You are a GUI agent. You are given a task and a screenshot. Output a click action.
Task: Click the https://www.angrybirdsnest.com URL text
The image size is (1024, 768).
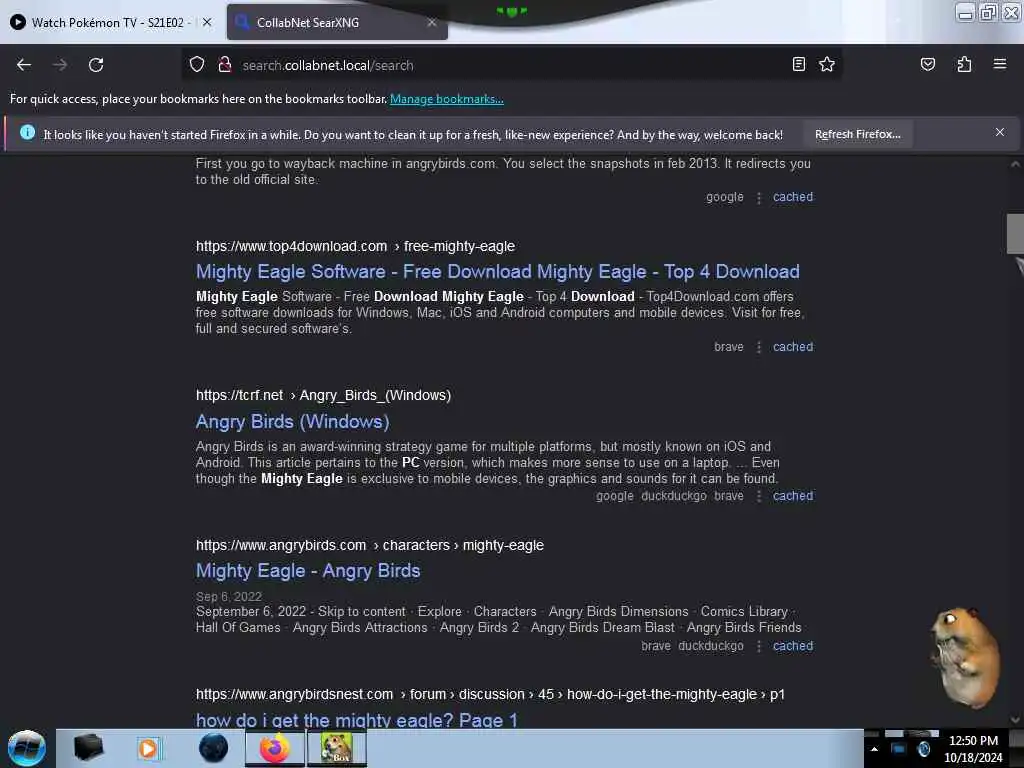pyautogui.click(x=295, y=694)
